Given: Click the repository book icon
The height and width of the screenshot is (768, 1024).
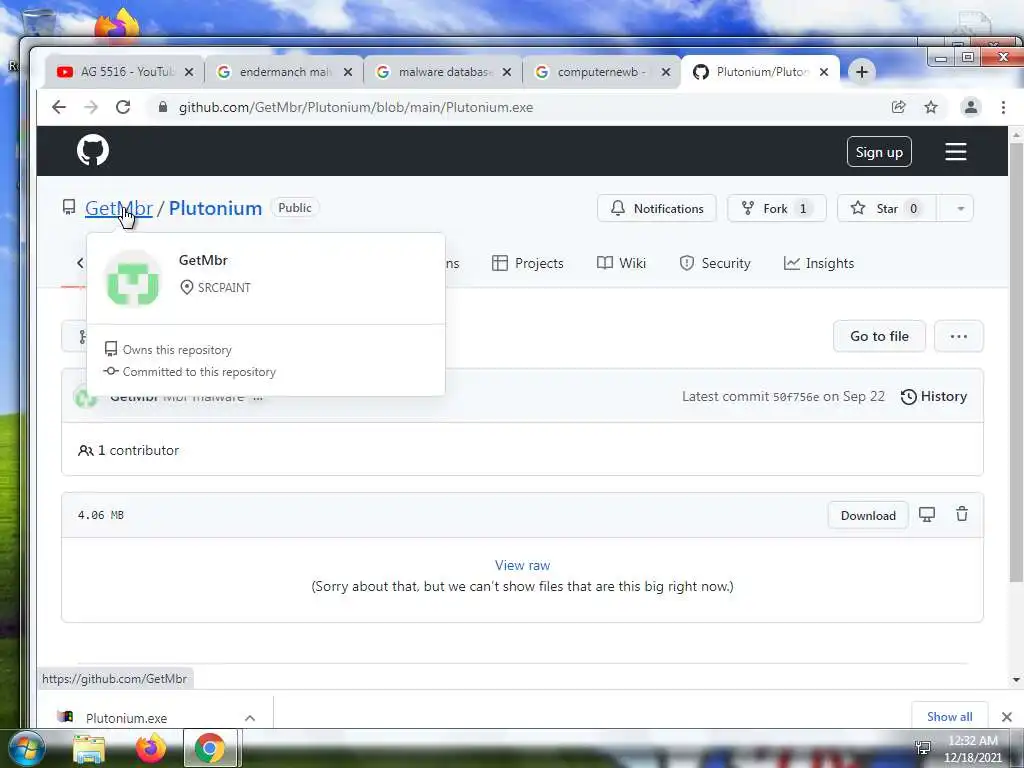Looking at the screenshot, I should 69,207.
